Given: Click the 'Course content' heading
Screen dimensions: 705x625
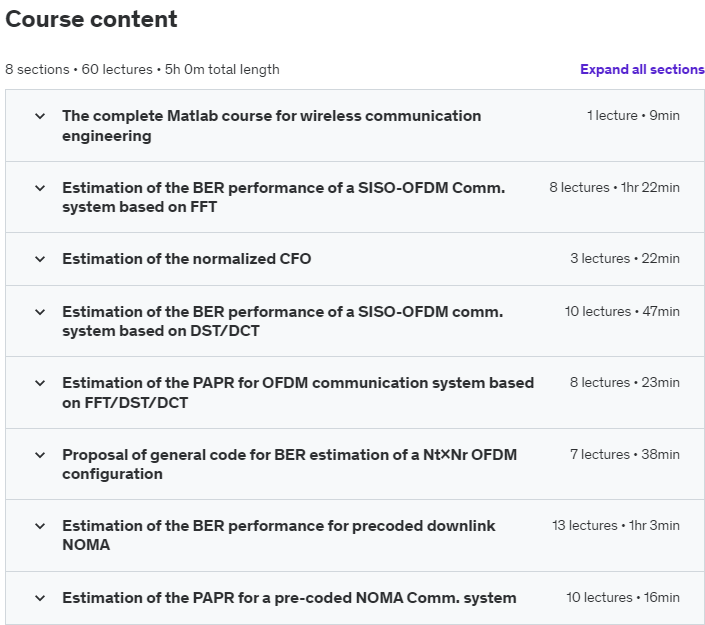Looking at the screenshot, I should tap(91, 19).
